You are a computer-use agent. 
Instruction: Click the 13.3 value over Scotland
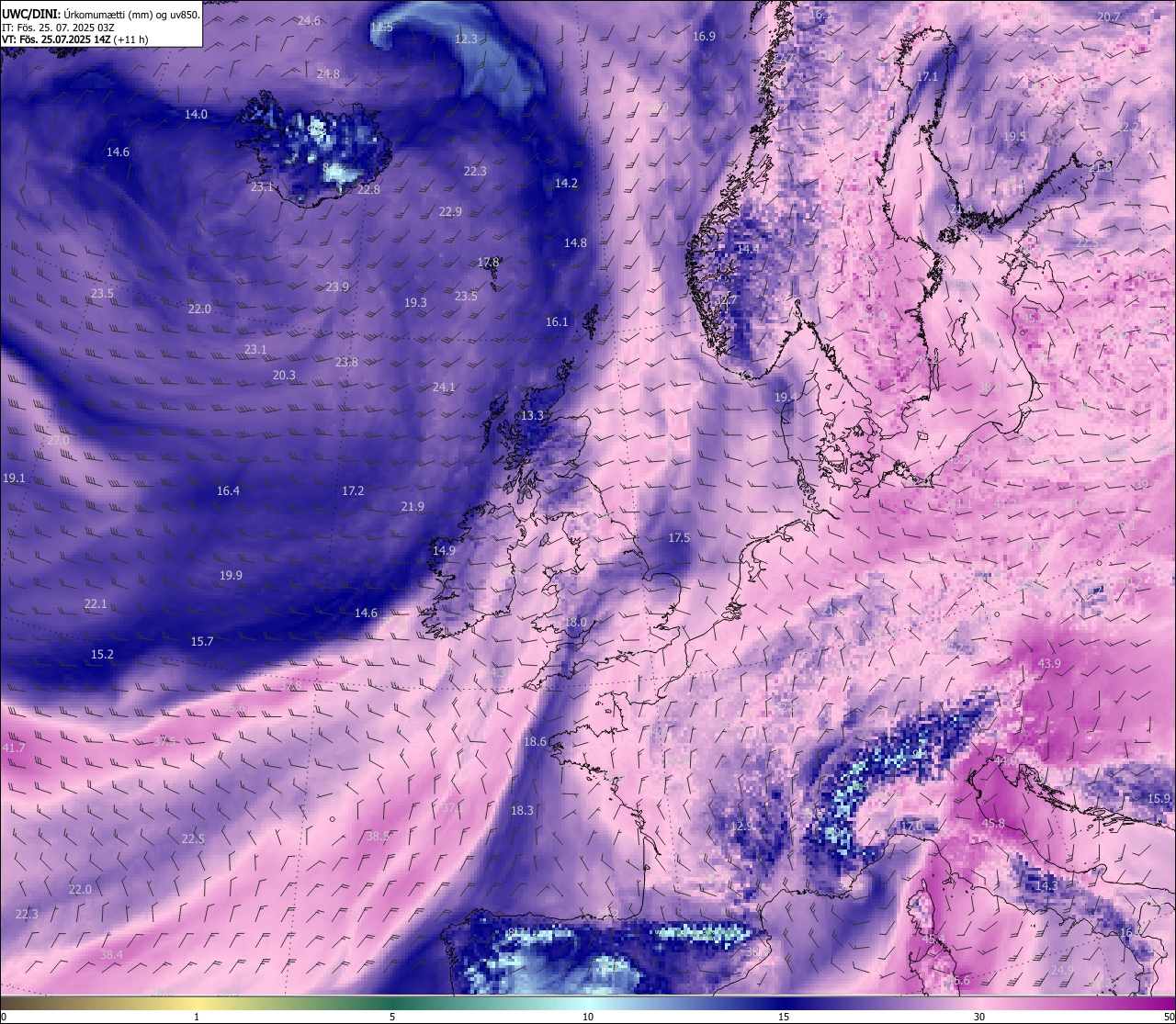tap(532, 415)
